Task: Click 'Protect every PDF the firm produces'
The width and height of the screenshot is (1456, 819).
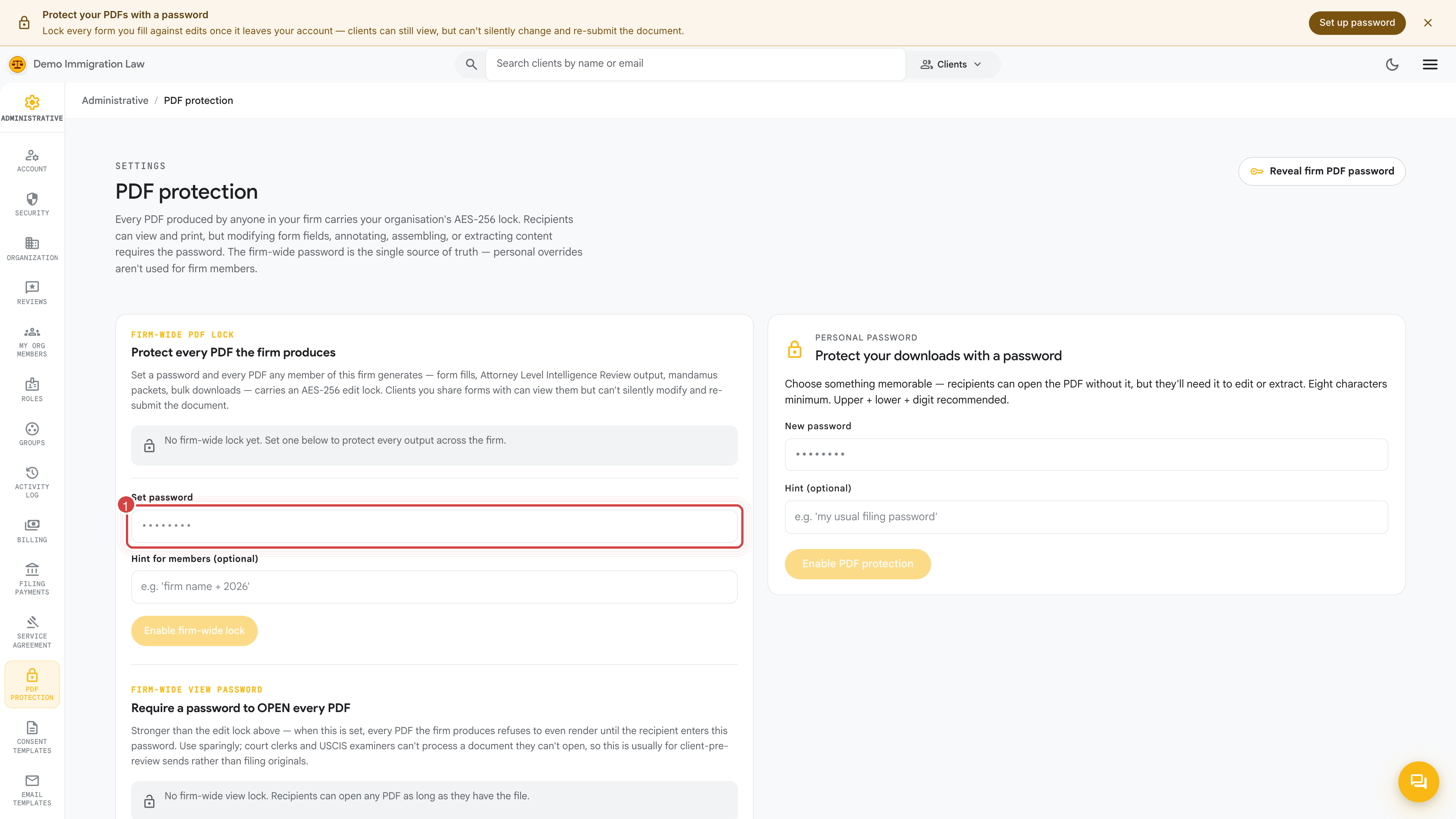Action: (x=234, y=353)
